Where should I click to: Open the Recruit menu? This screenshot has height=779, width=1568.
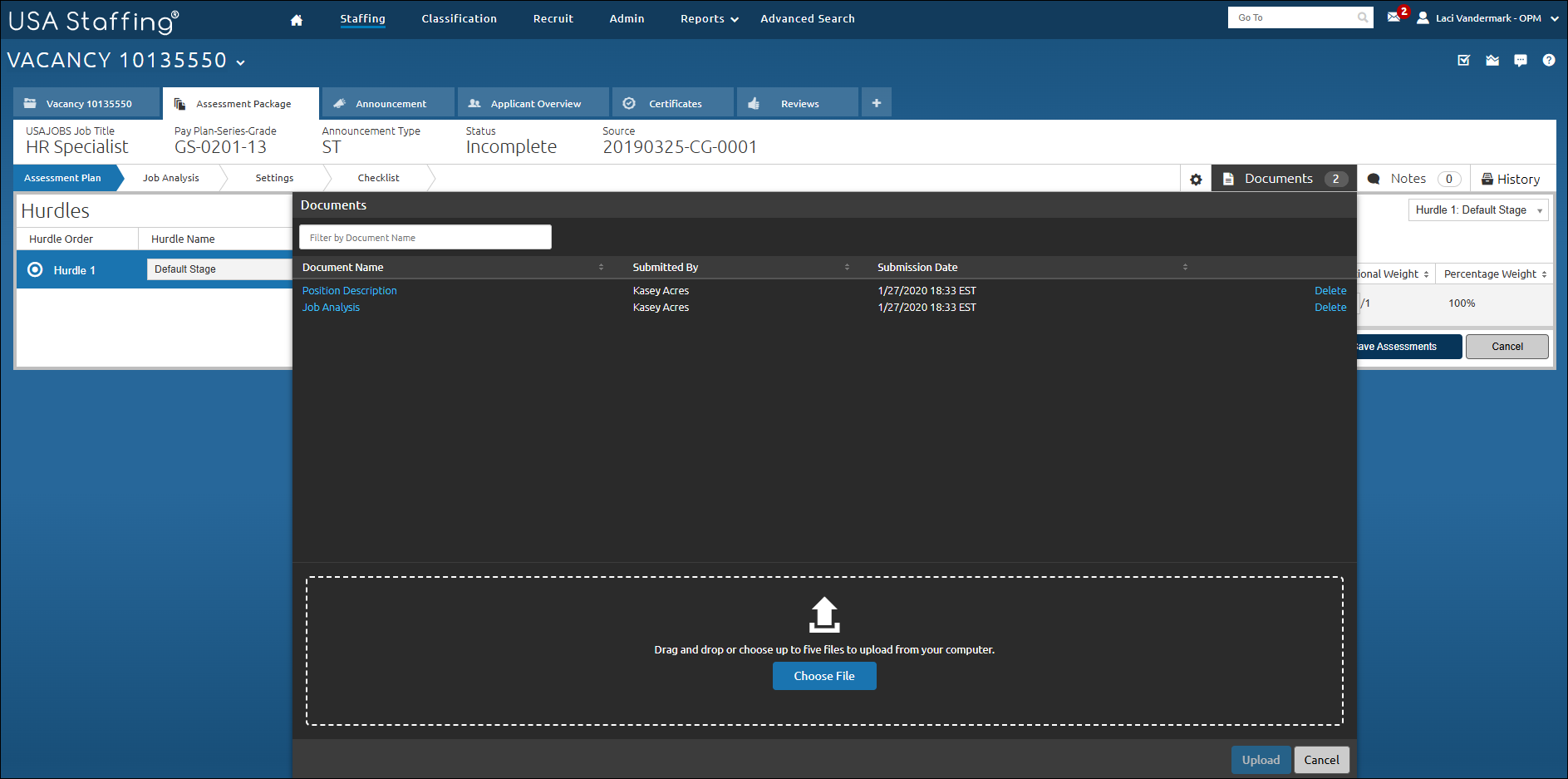553,18
